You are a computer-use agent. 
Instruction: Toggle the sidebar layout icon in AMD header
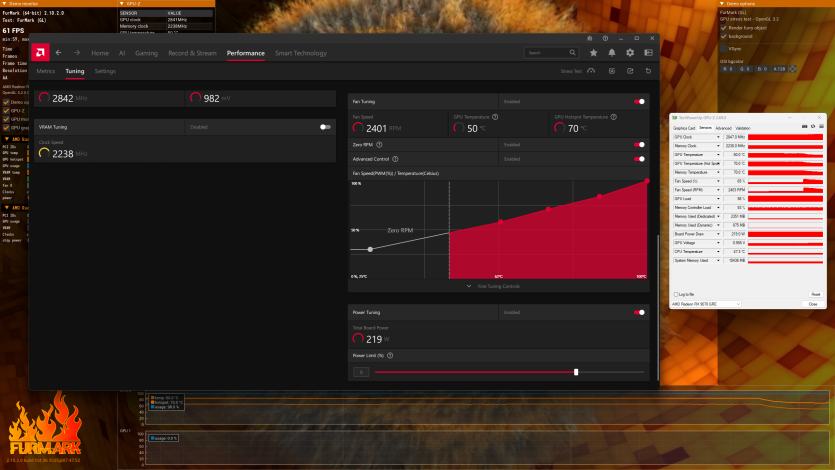[649, 53]
